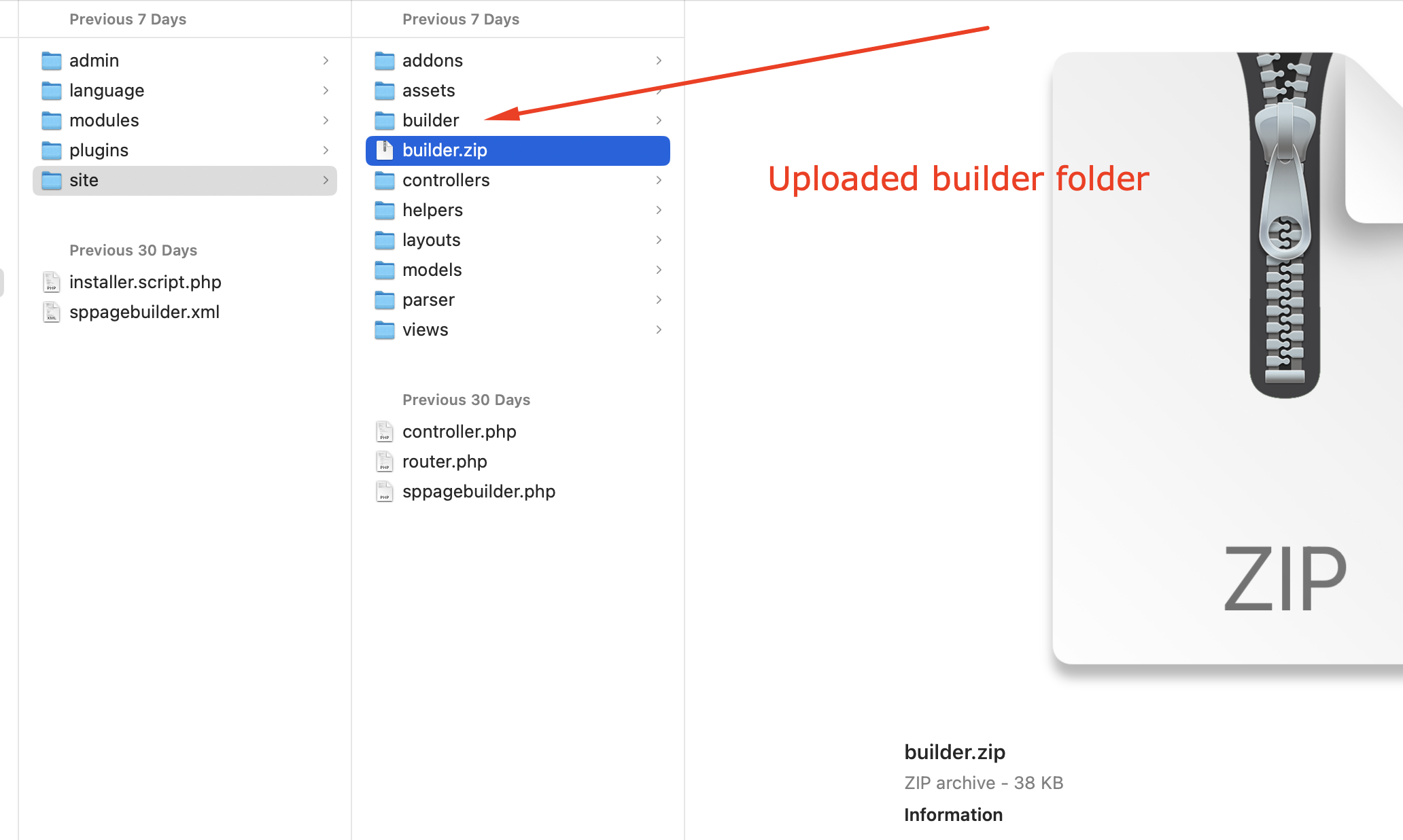
Task: Open the models folder icon
Action: click(384, 270)
